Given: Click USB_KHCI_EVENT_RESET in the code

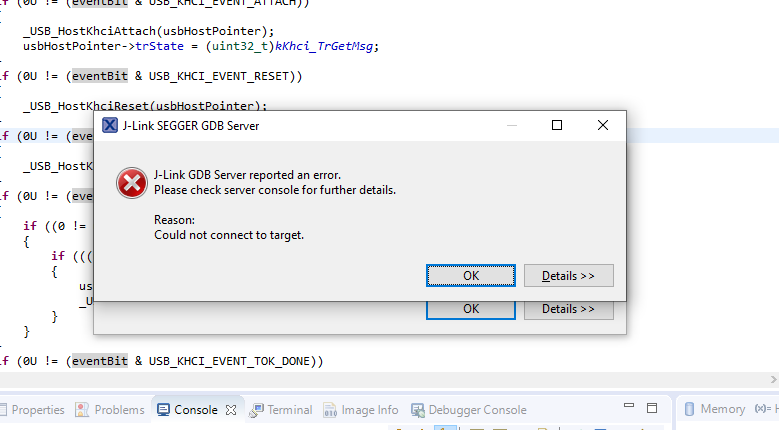Looking at the screenshot, I should tap(219, 76).
